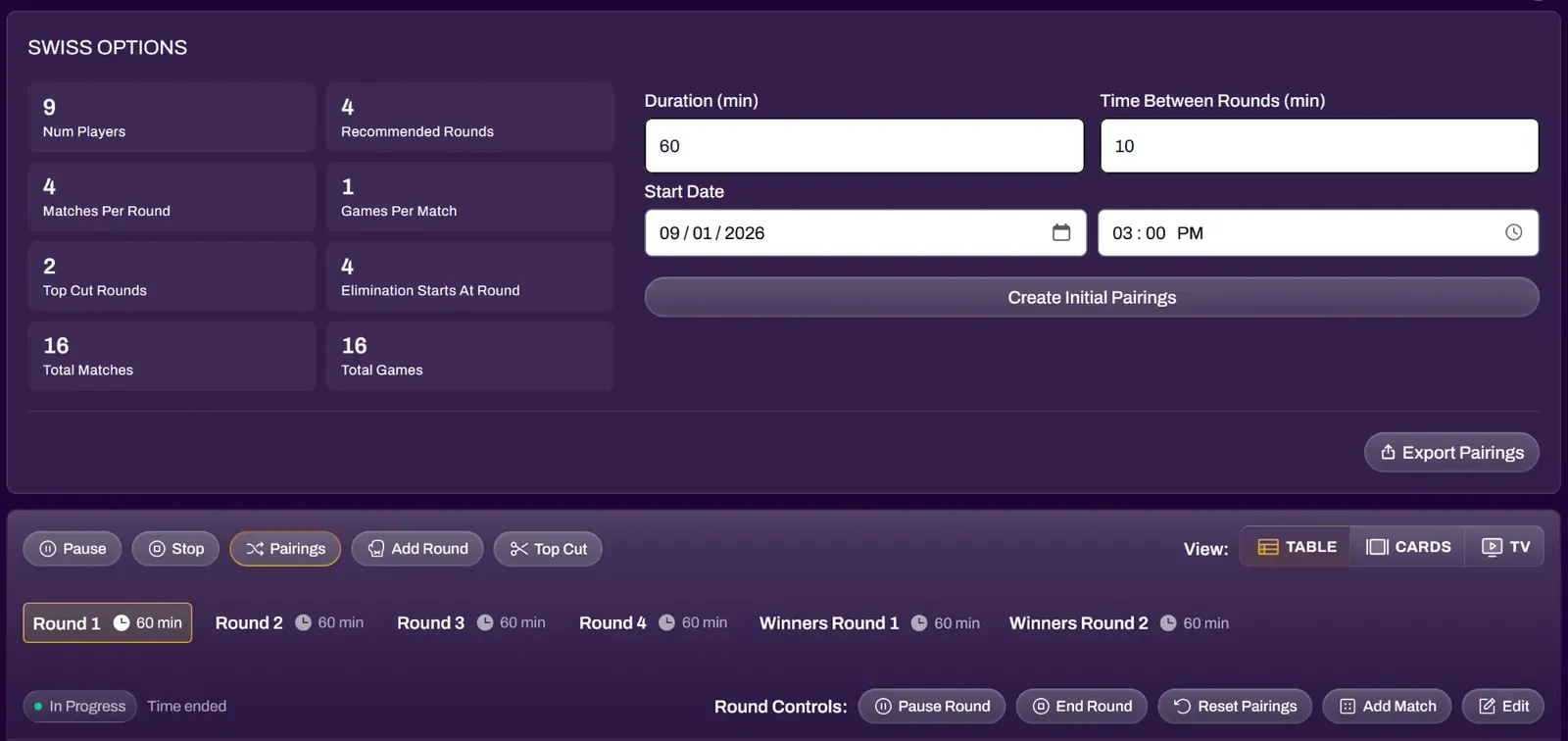Click the Top Cut button
Image resolution: width=1568 pixels, height=741 pixels.
[x=548, y=549]
